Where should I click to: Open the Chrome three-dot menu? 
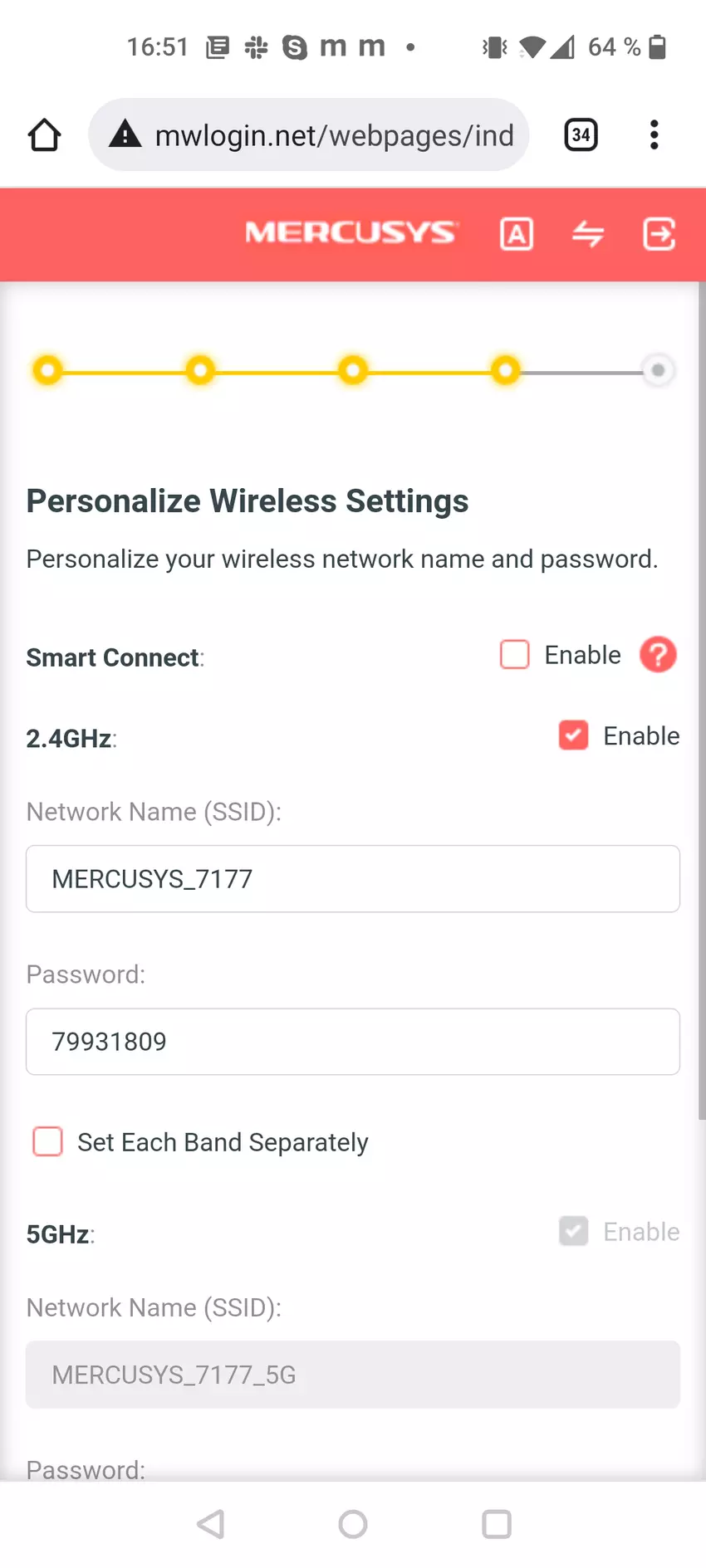point(655,134)
